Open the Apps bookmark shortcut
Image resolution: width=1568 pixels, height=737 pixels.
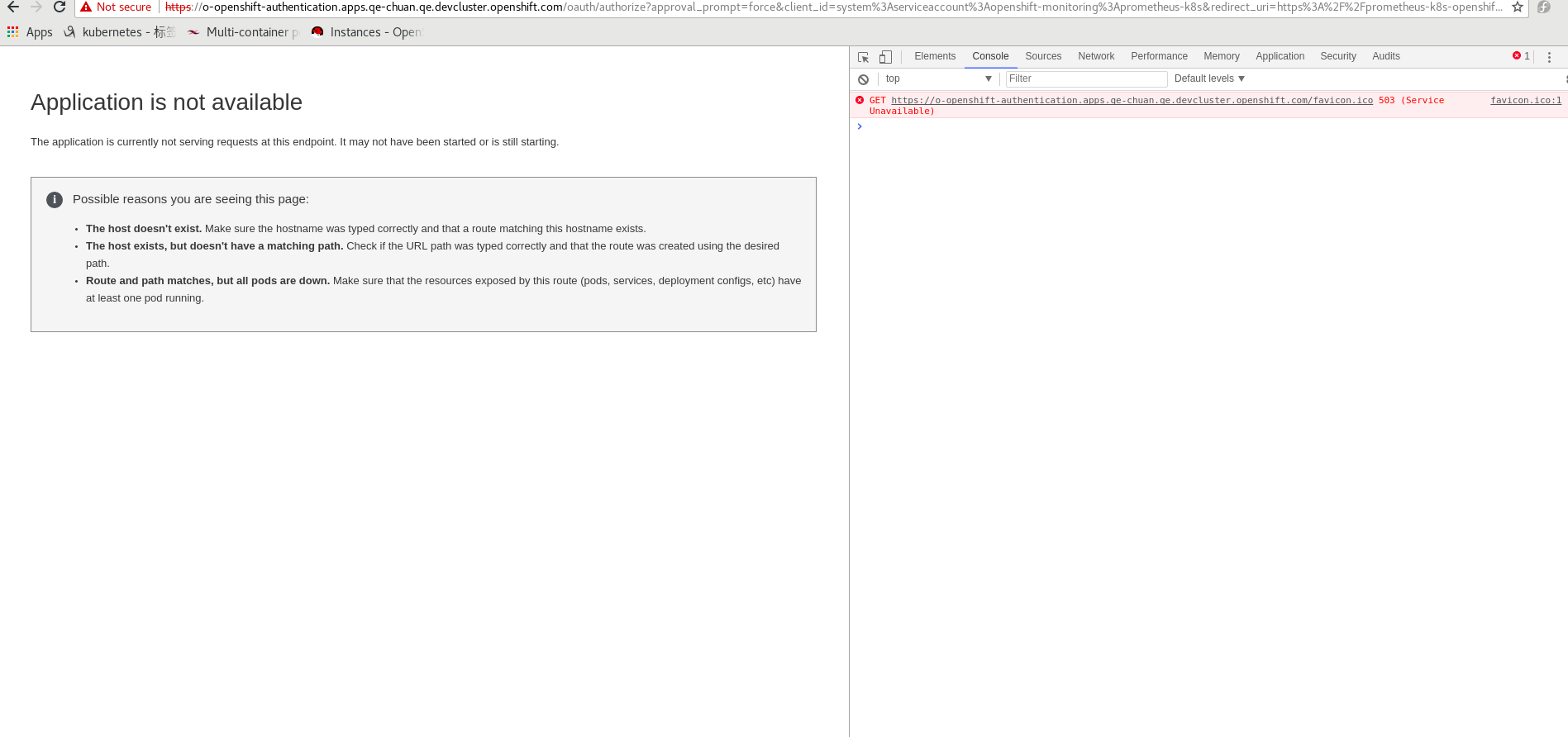pos(30,32)
